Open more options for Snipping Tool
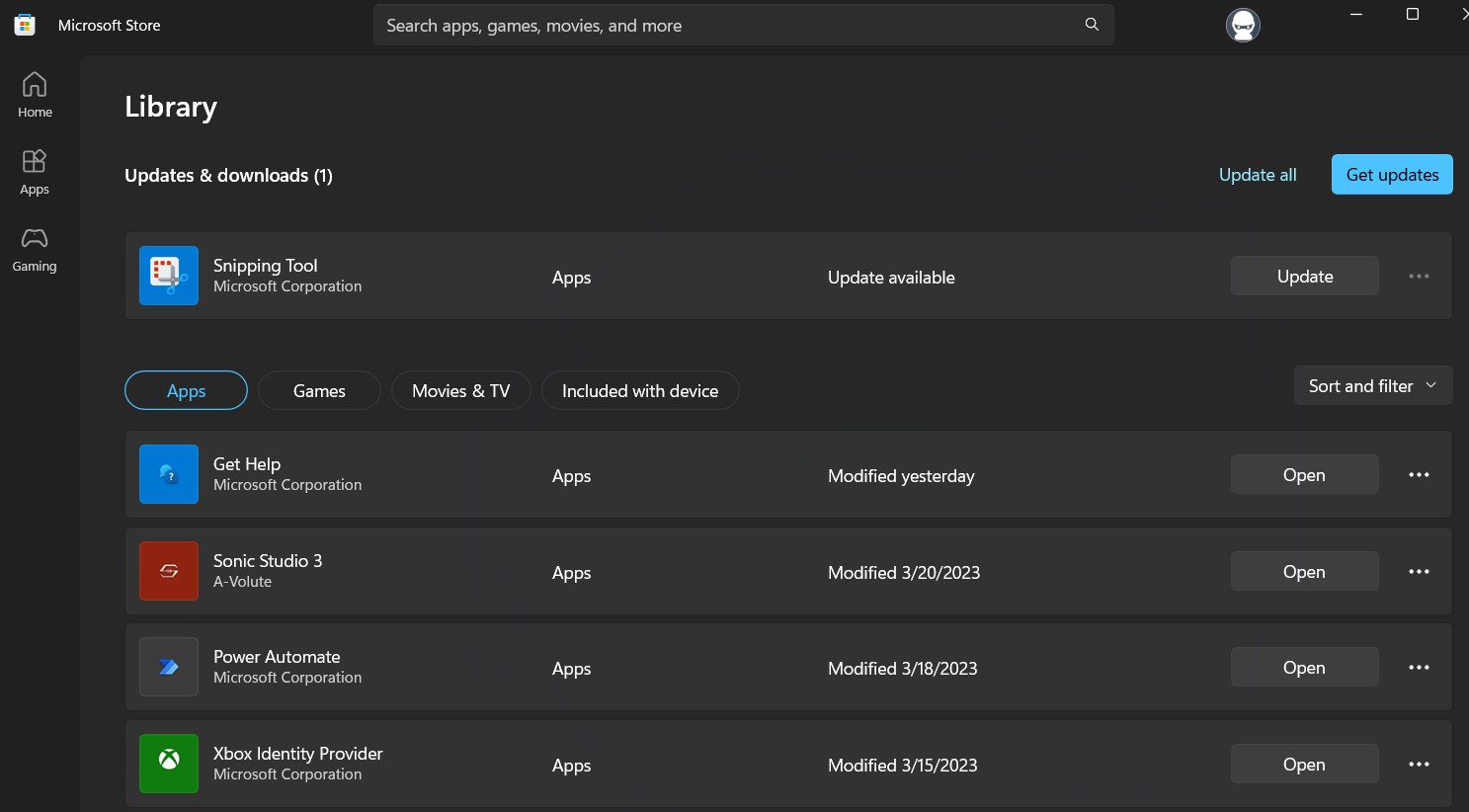1469x812 pixels. click(1419, 277)
